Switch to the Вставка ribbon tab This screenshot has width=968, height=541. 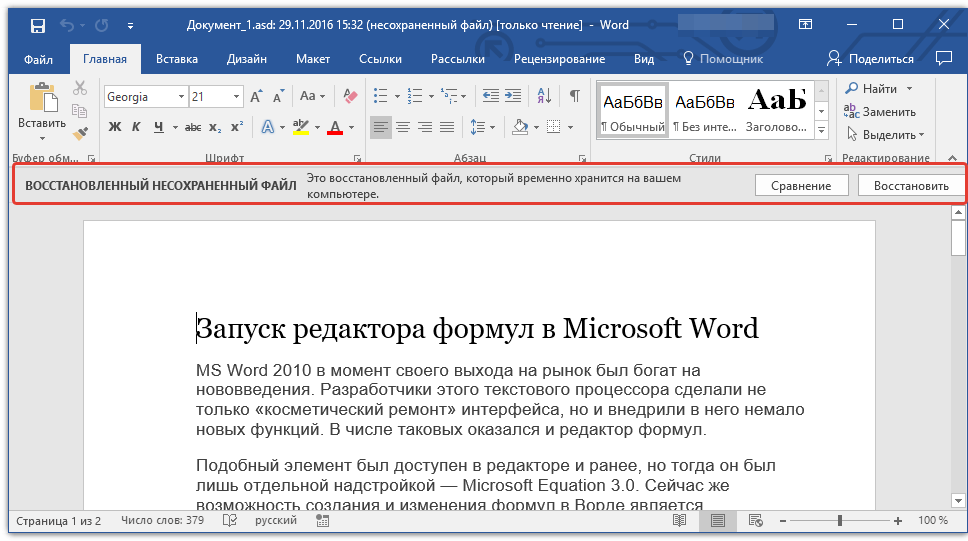coord(177,59)
